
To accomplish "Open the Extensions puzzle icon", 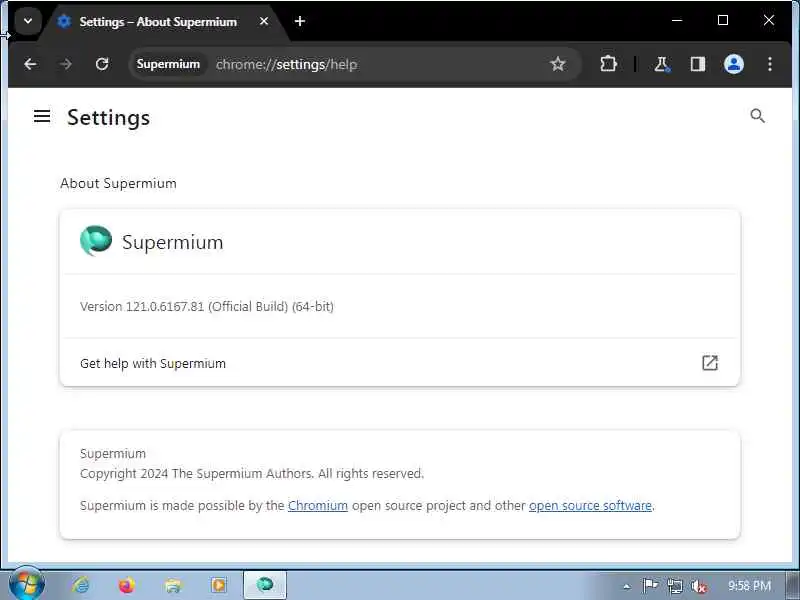I will click(609, 64).
